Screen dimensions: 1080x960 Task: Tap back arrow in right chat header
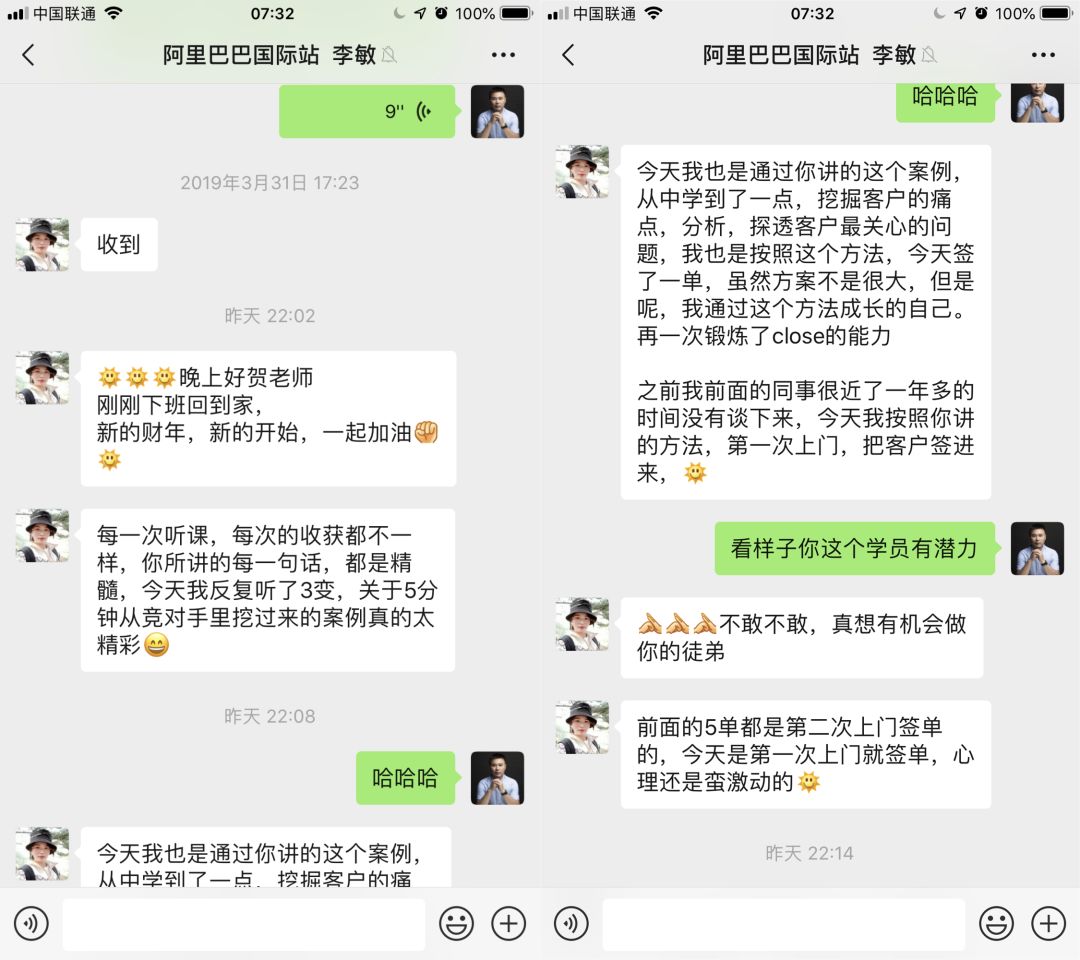pos(568,55)
